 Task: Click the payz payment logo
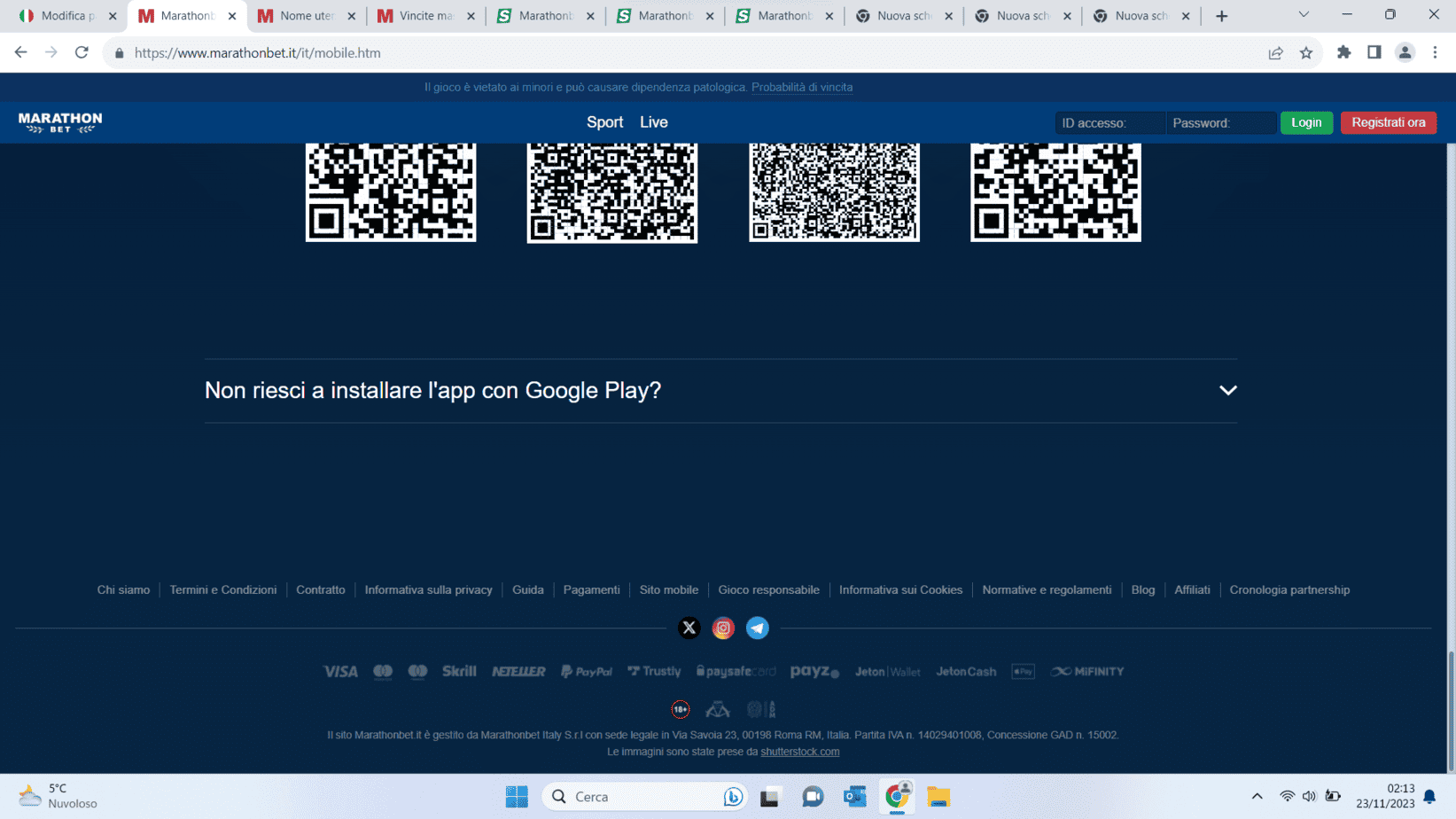click(814, 672)
